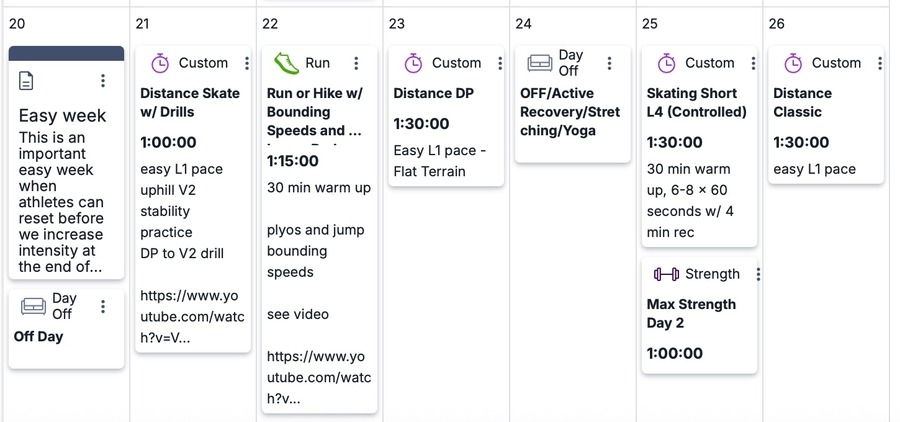
Task: Click the couch icon on Off Day card
Action: pos(33,306)
